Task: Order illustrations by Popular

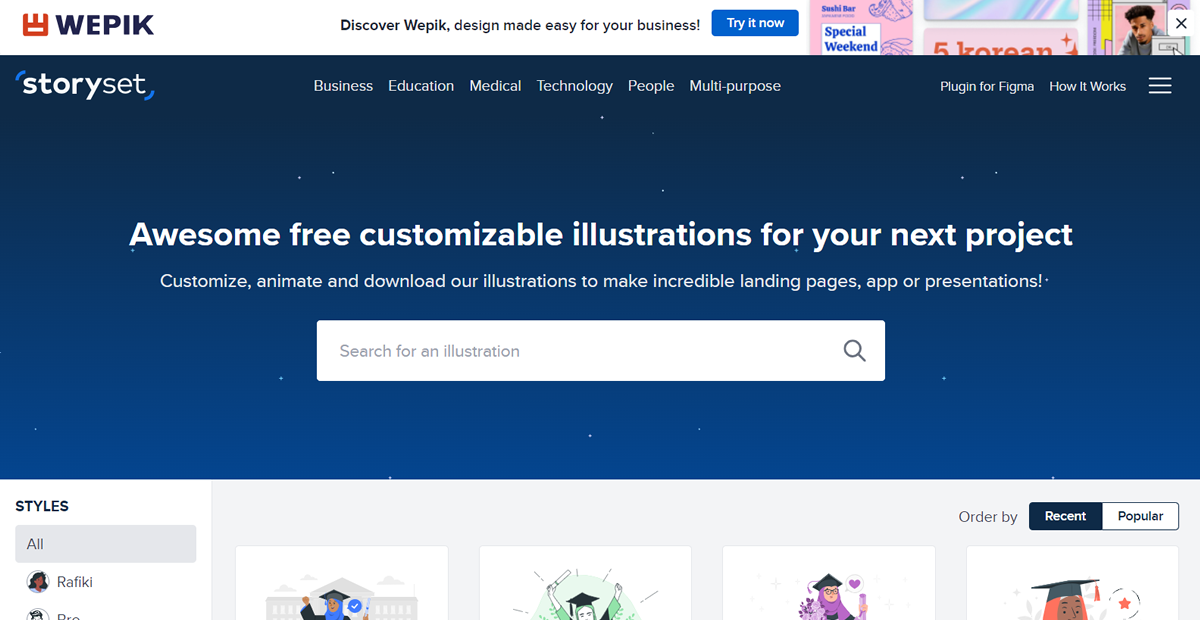Action: pyautogui.click(x=1140, y=516)
